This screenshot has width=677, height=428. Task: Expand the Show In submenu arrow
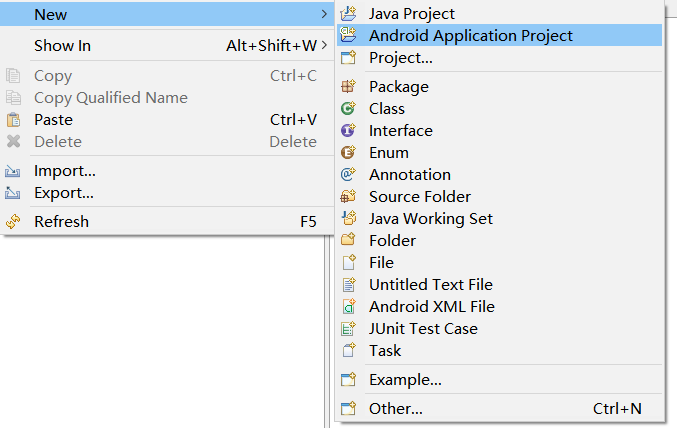point(323,46)
